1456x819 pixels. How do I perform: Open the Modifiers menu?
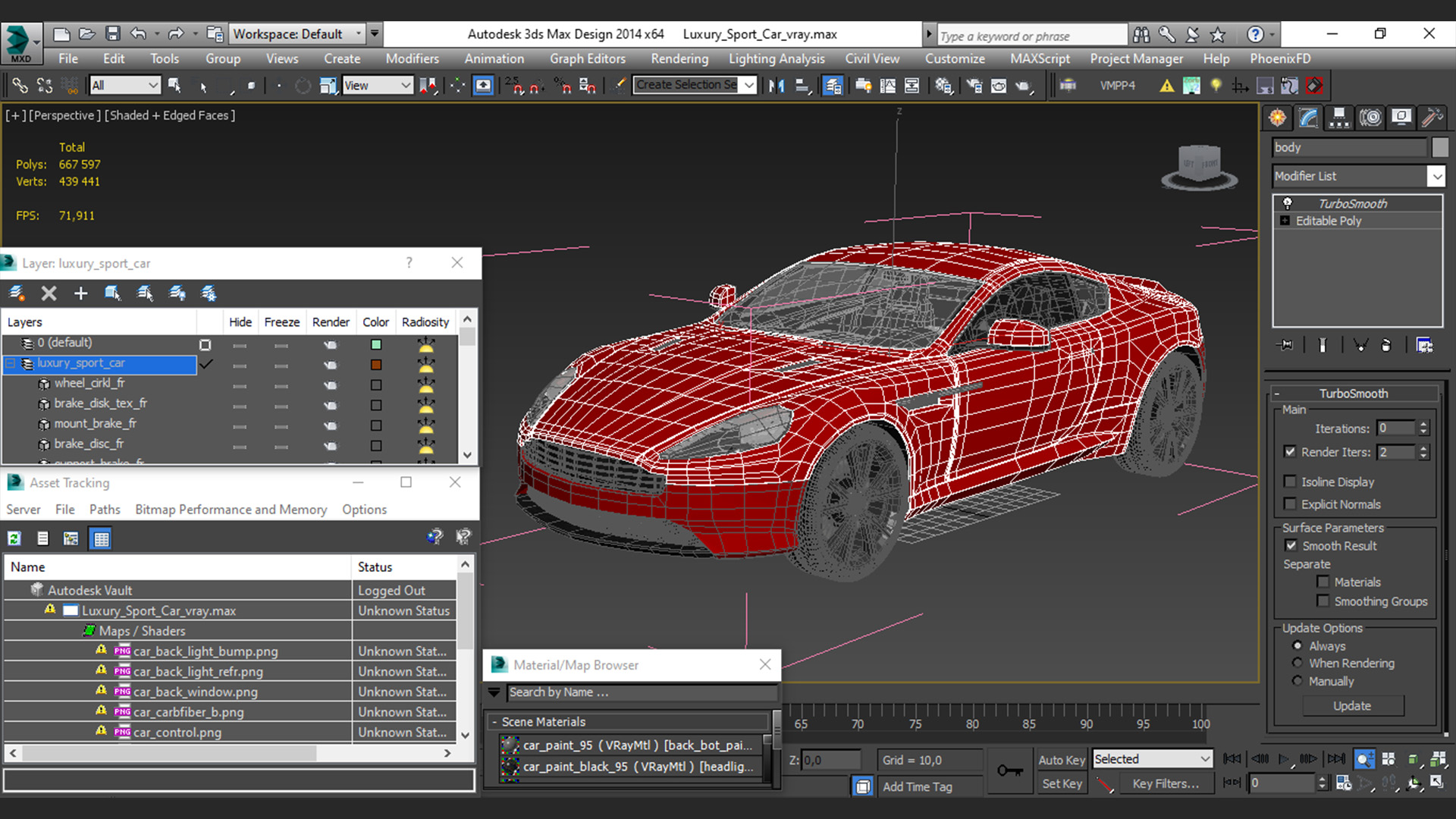pyautogui.click(x=412, y=58)
